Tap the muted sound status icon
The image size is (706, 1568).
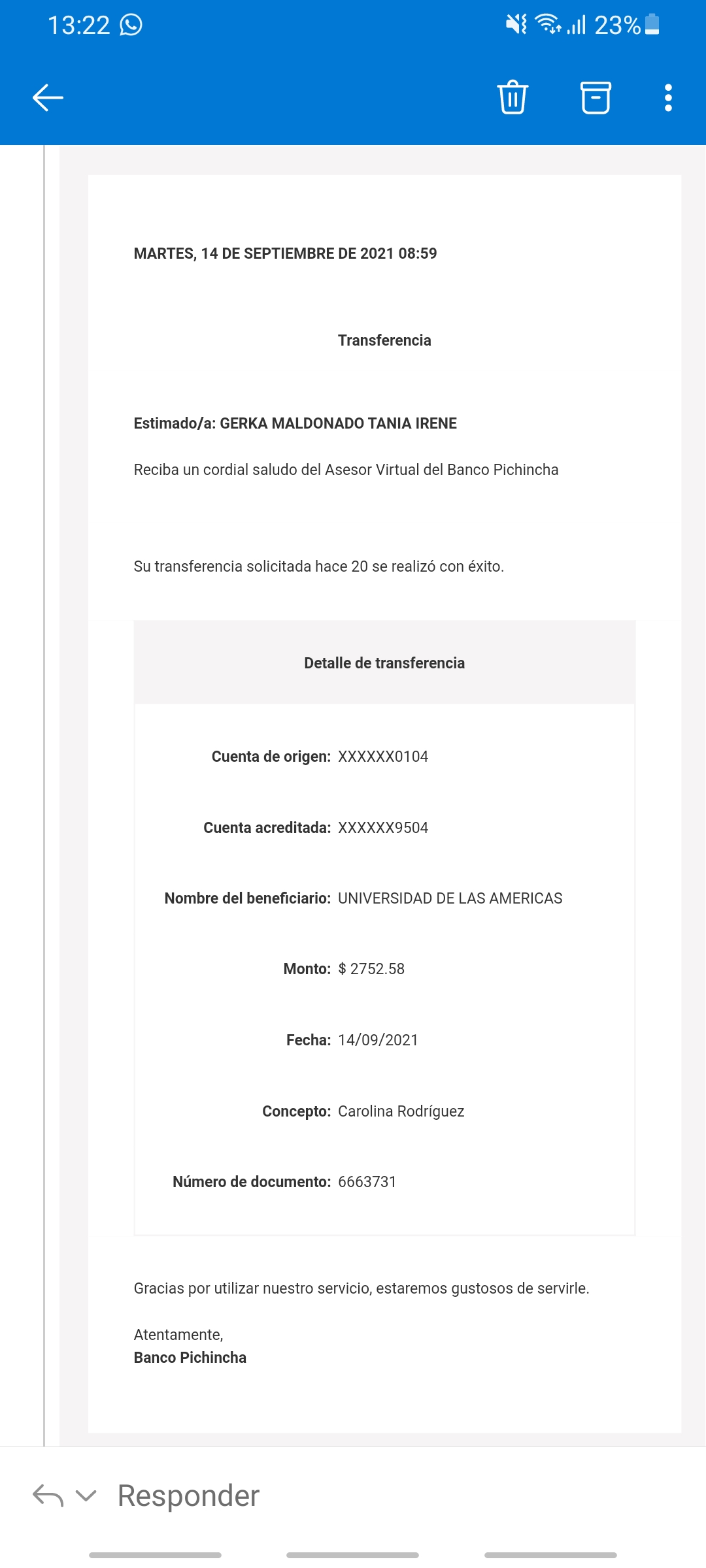[x=516, y=25]
